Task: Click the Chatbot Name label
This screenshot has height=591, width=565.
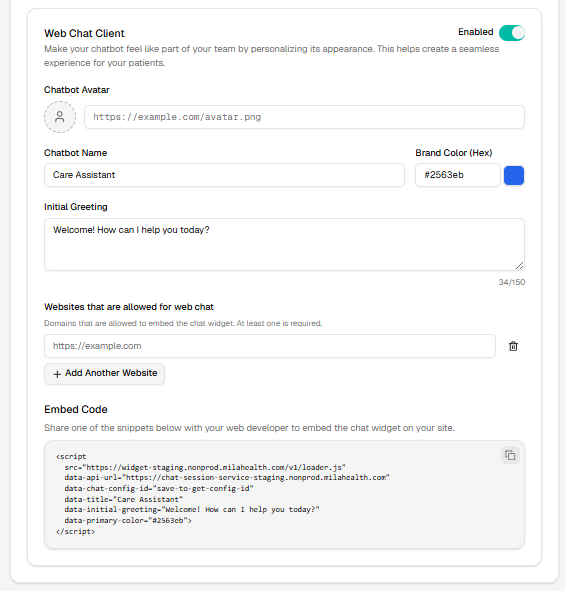Action: click(75, 153)
